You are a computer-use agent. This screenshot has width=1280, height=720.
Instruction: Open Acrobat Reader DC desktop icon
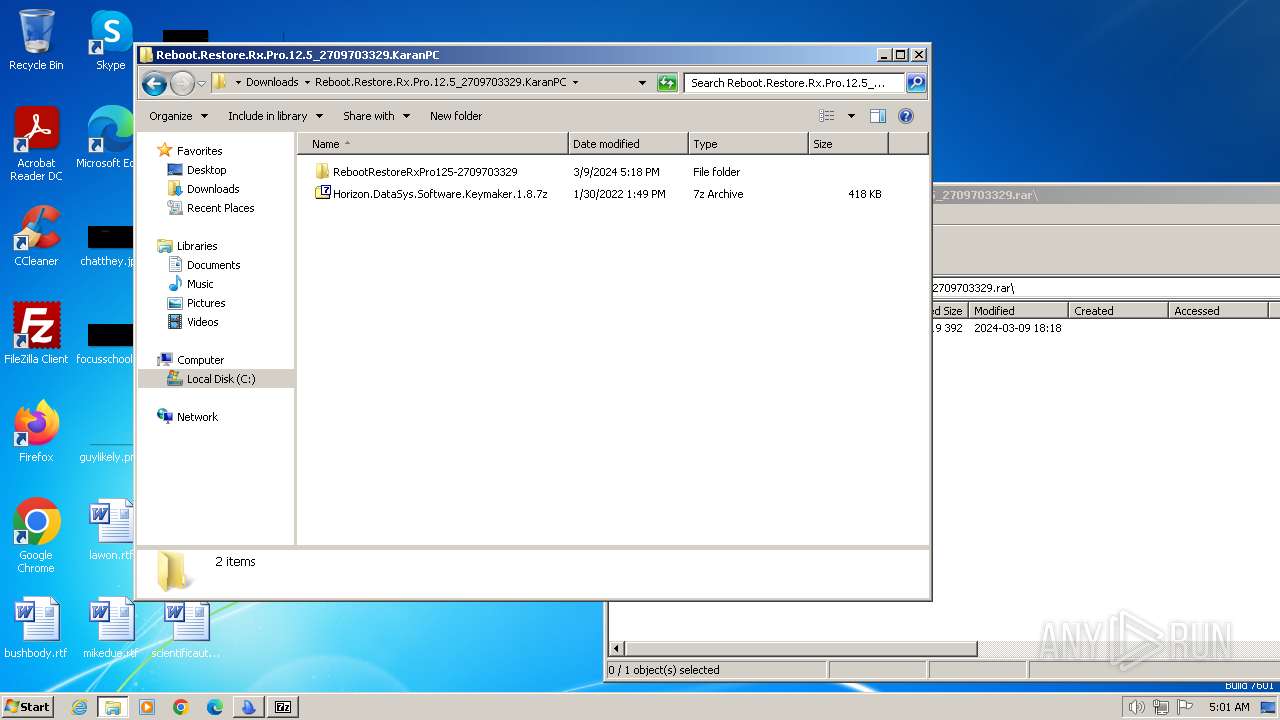[x=36, y=144]
